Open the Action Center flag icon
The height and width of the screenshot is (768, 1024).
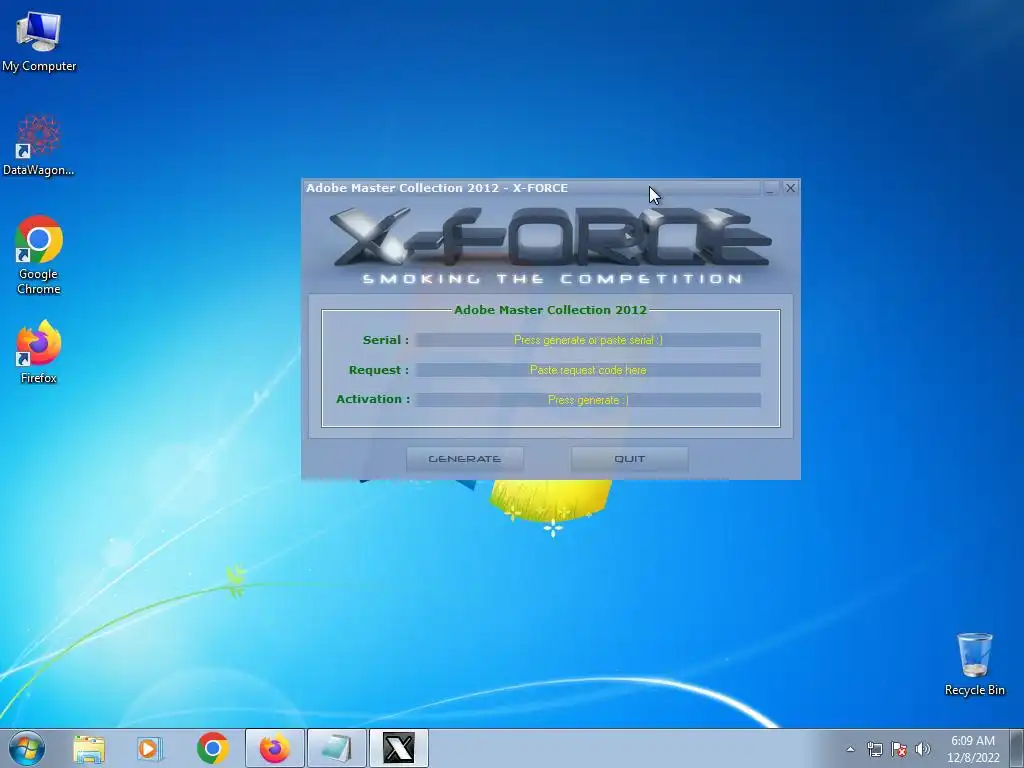click(x=899, y=749)
